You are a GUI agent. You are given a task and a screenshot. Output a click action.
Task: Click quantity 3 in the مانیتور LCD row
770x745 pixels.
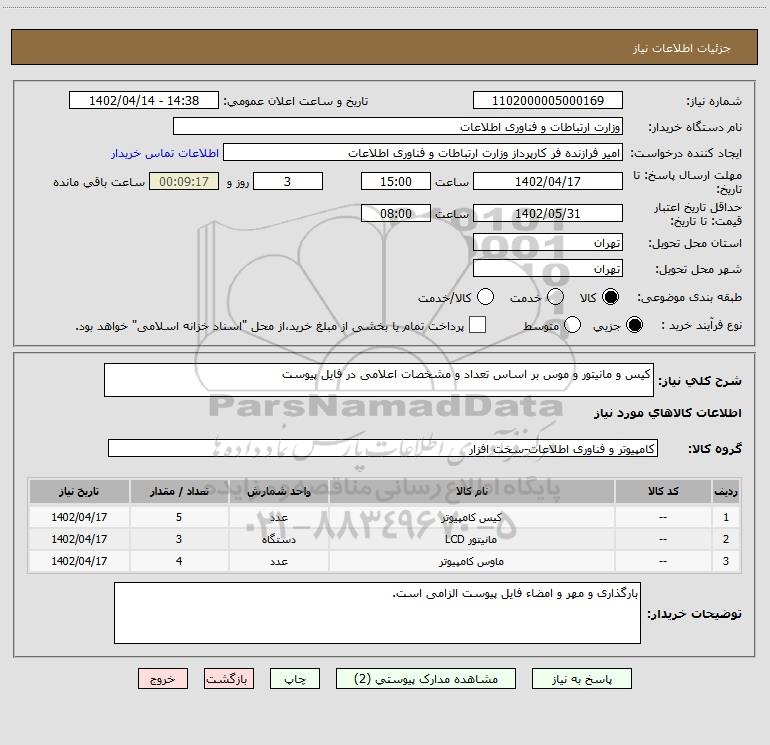click(179, 539)
